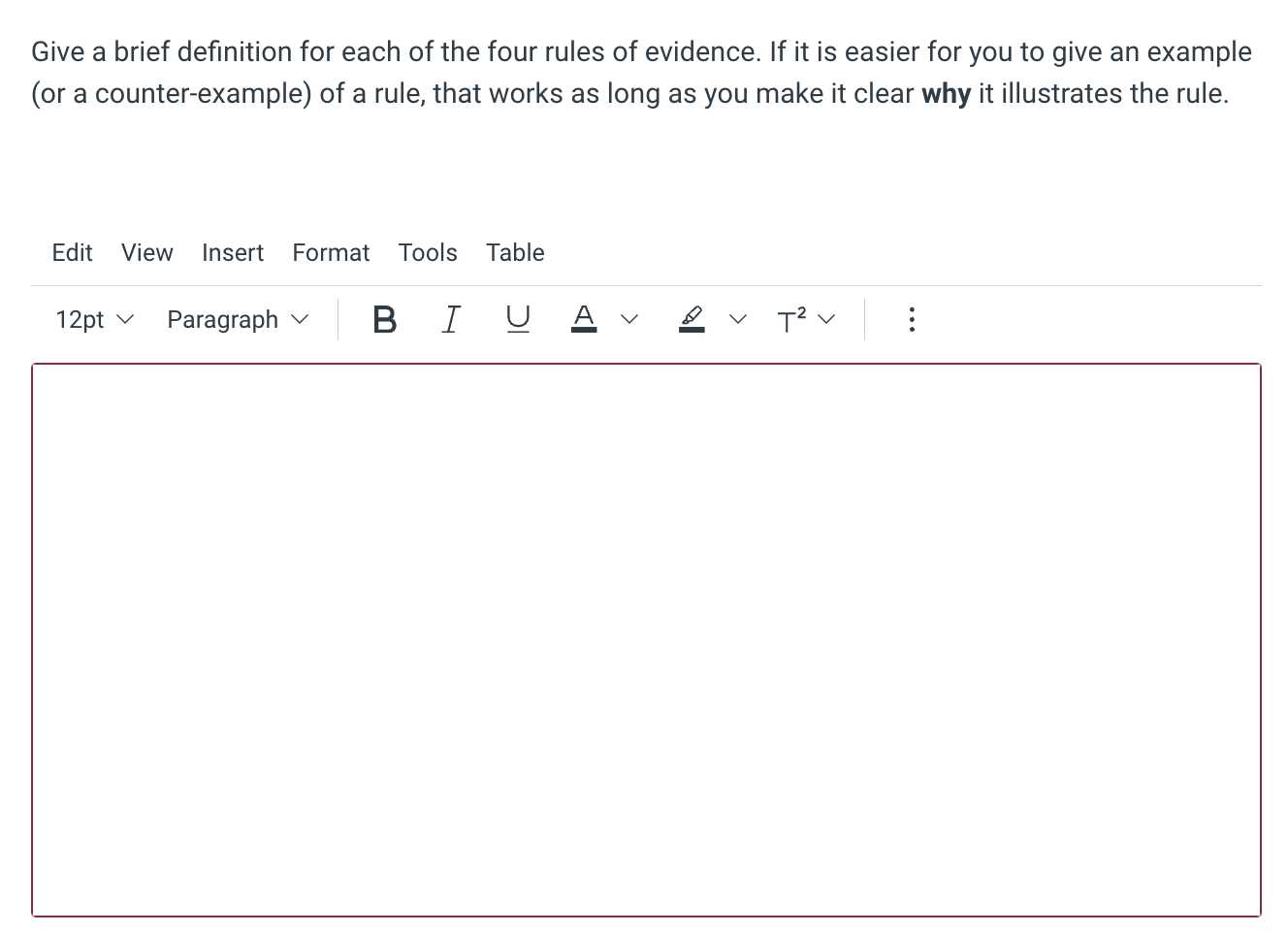Image resolution: width=1288 pixels, height=933 pixels.
Task: Select the text color swatch under the A
Action: [584, 328]
